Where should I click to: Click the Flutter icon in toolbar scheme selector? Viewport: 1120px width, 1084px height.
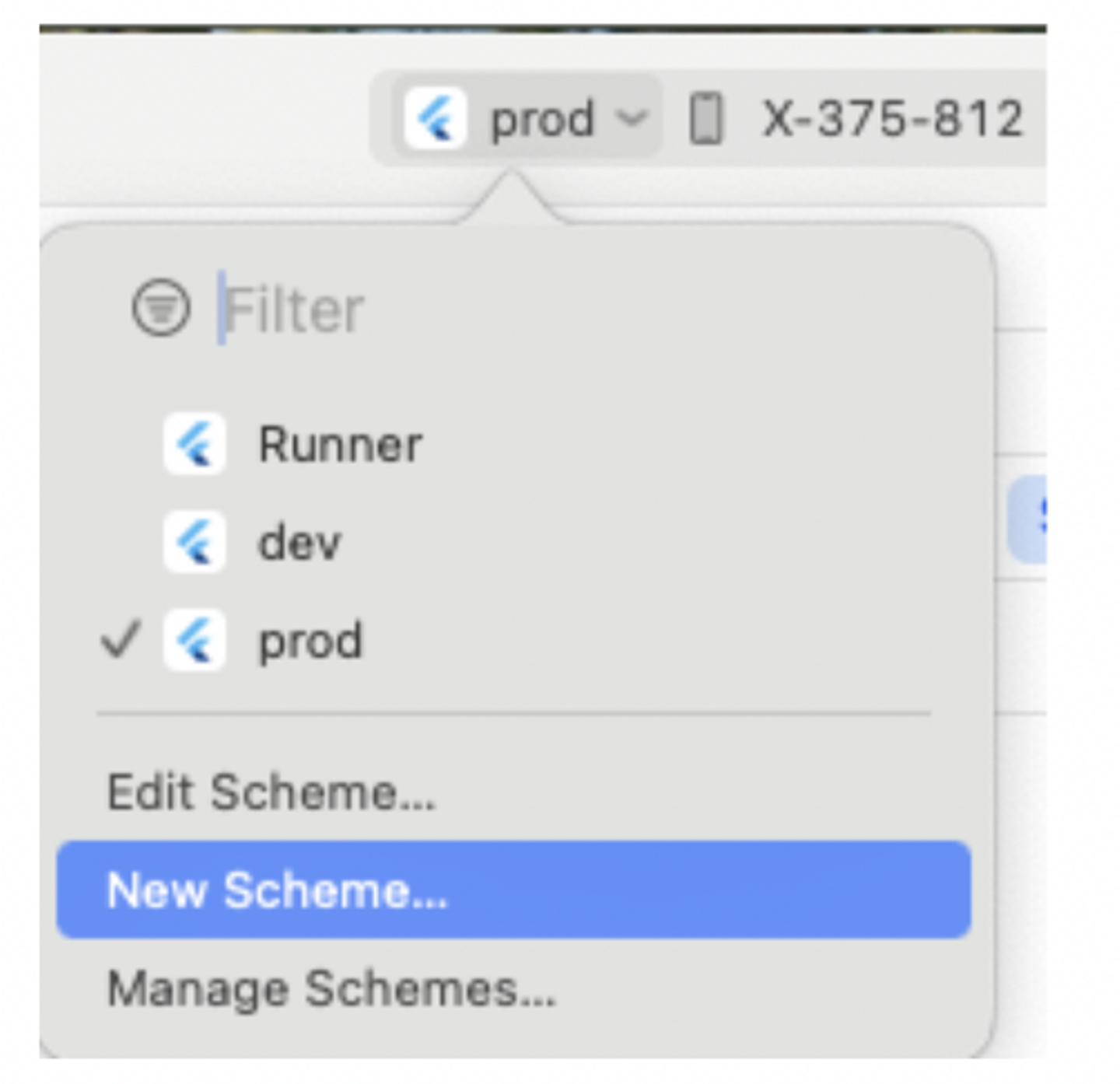click(436, 119)
